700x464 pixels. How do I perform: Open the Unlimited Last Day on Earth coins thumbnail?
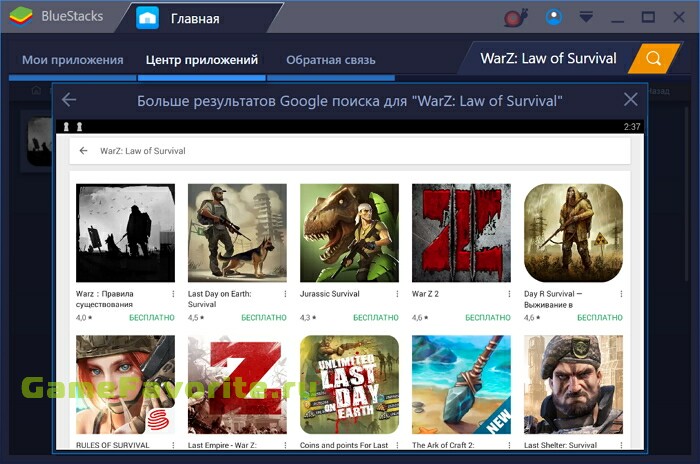350,385
